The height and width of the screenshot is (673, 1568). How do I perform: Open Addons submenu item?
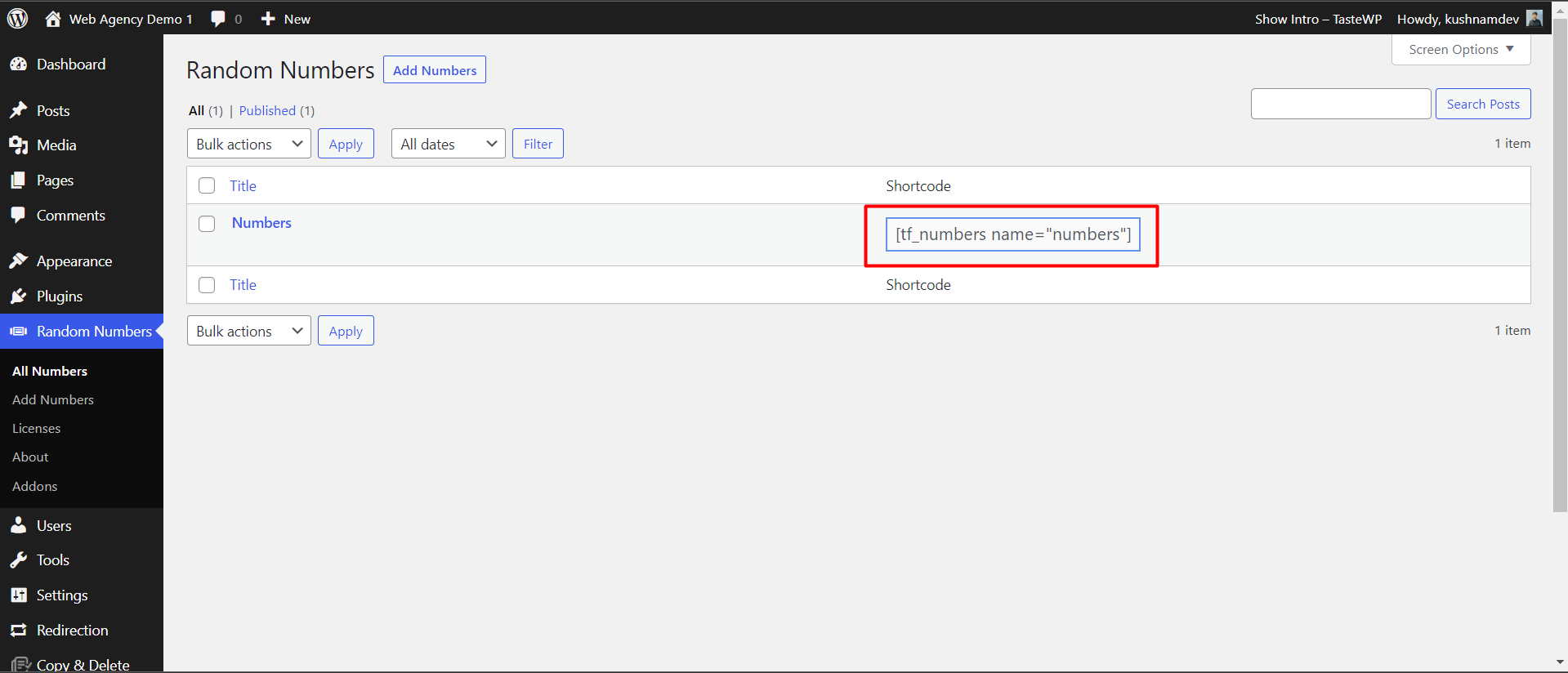tap(34, 486)
